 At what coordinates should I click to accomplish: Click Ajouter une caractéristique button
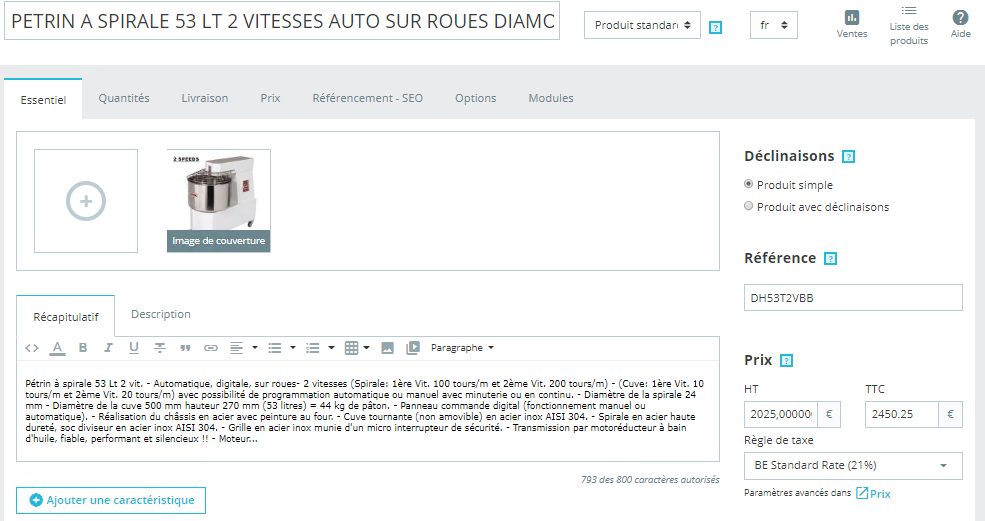(111, 500)
